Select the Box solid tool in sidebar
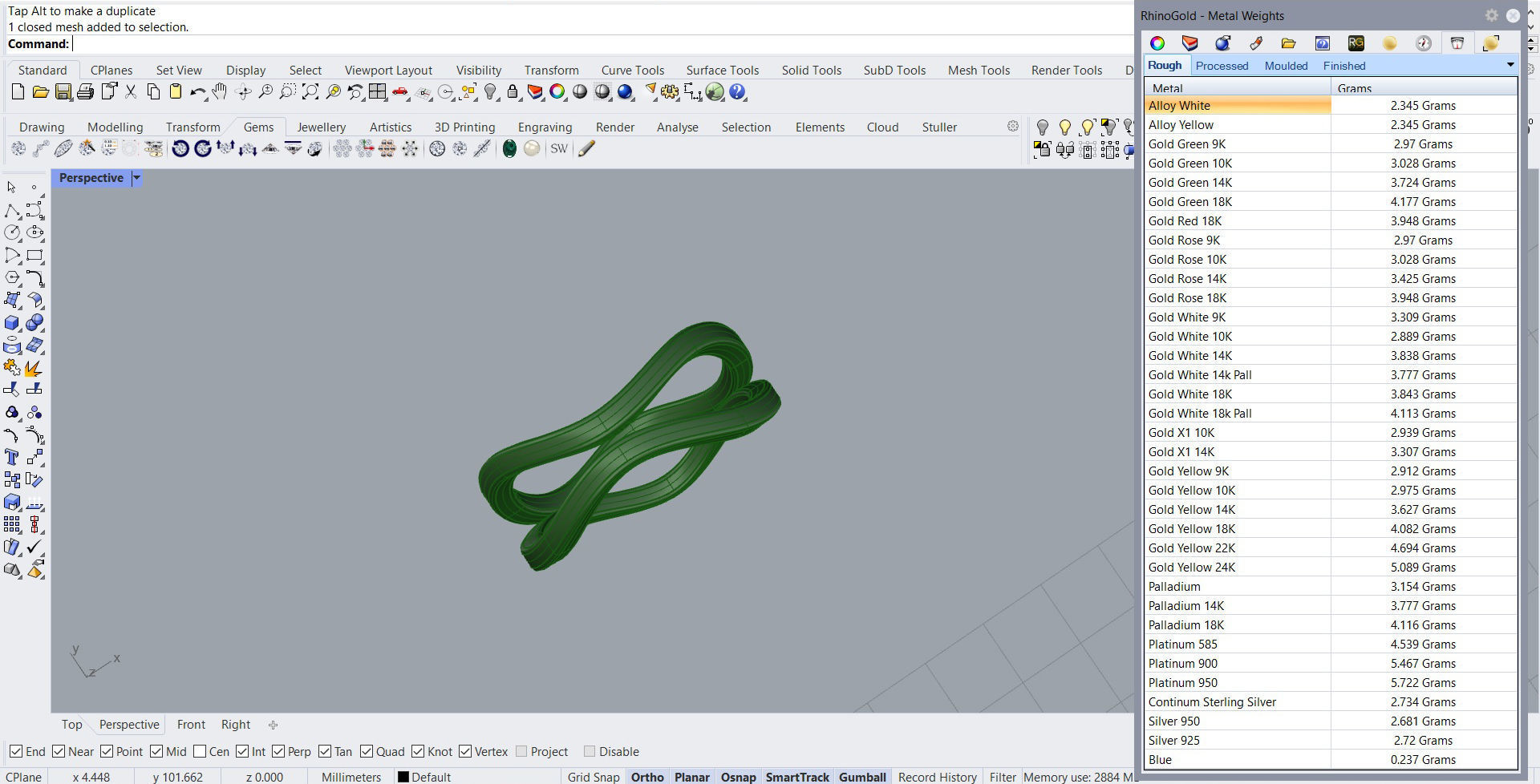Image resolution: width=1540 pixels, height=784 pixels. (12, 322)
